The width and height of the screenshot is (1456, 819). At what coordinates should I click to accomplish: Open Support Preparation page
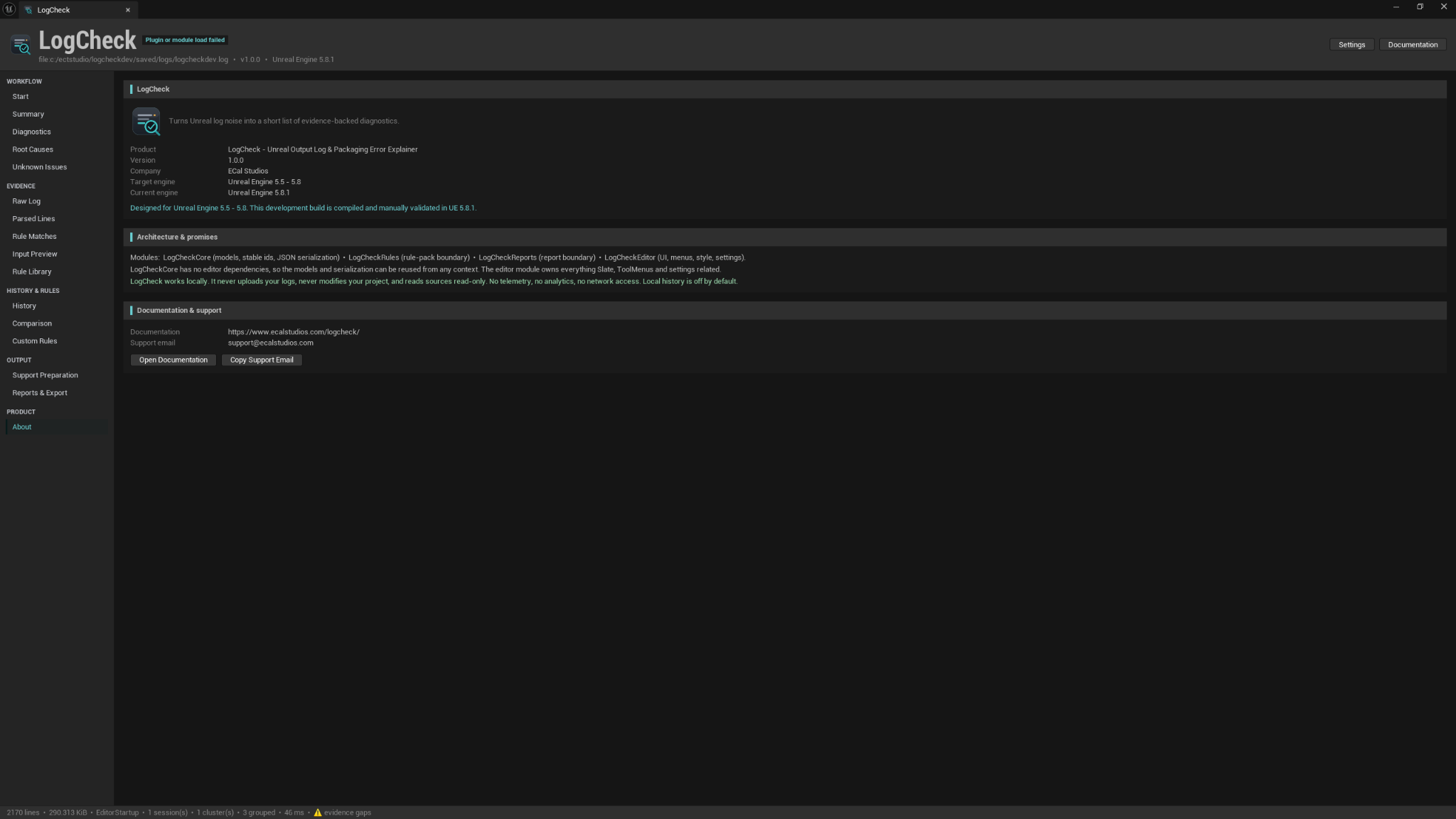[x=57, y=375]
